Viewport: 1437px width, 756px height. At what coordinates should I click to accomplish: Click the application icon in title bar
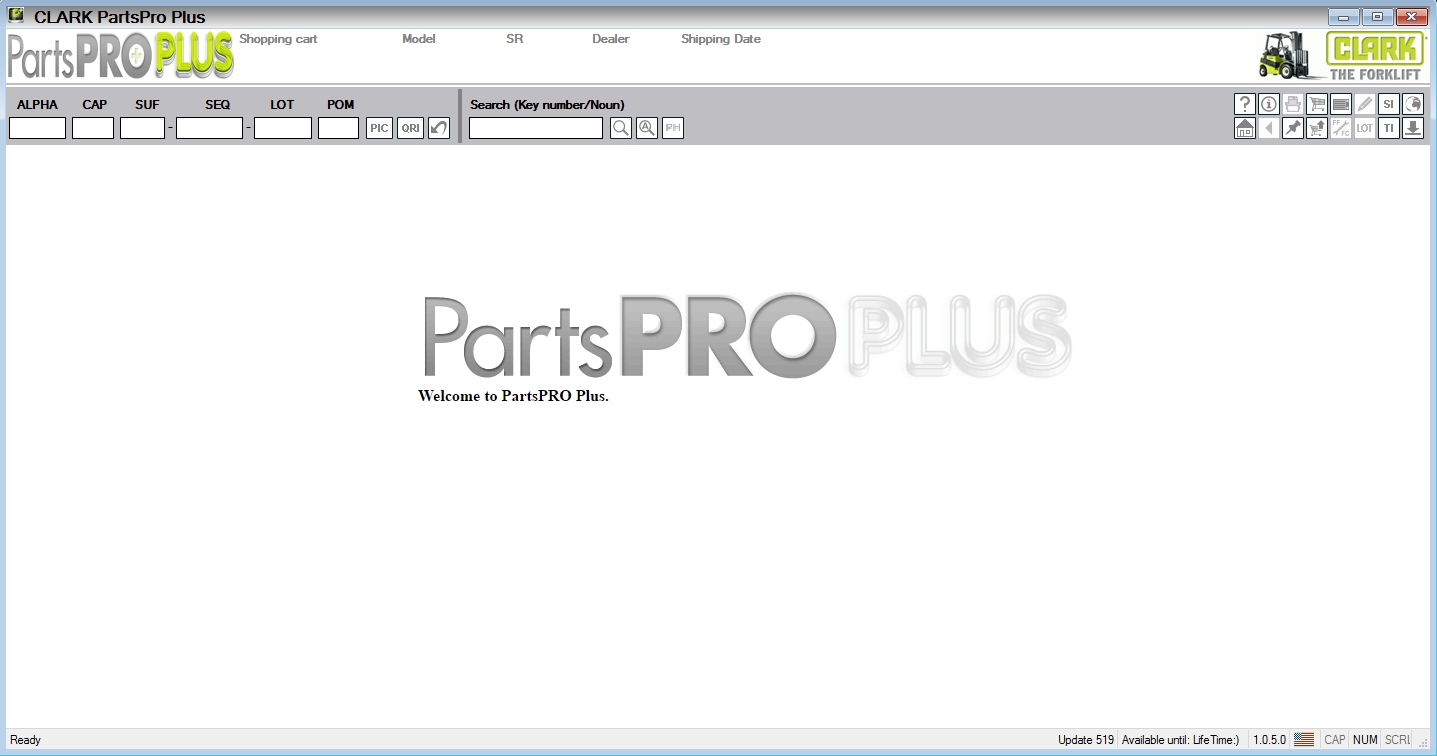16,16
